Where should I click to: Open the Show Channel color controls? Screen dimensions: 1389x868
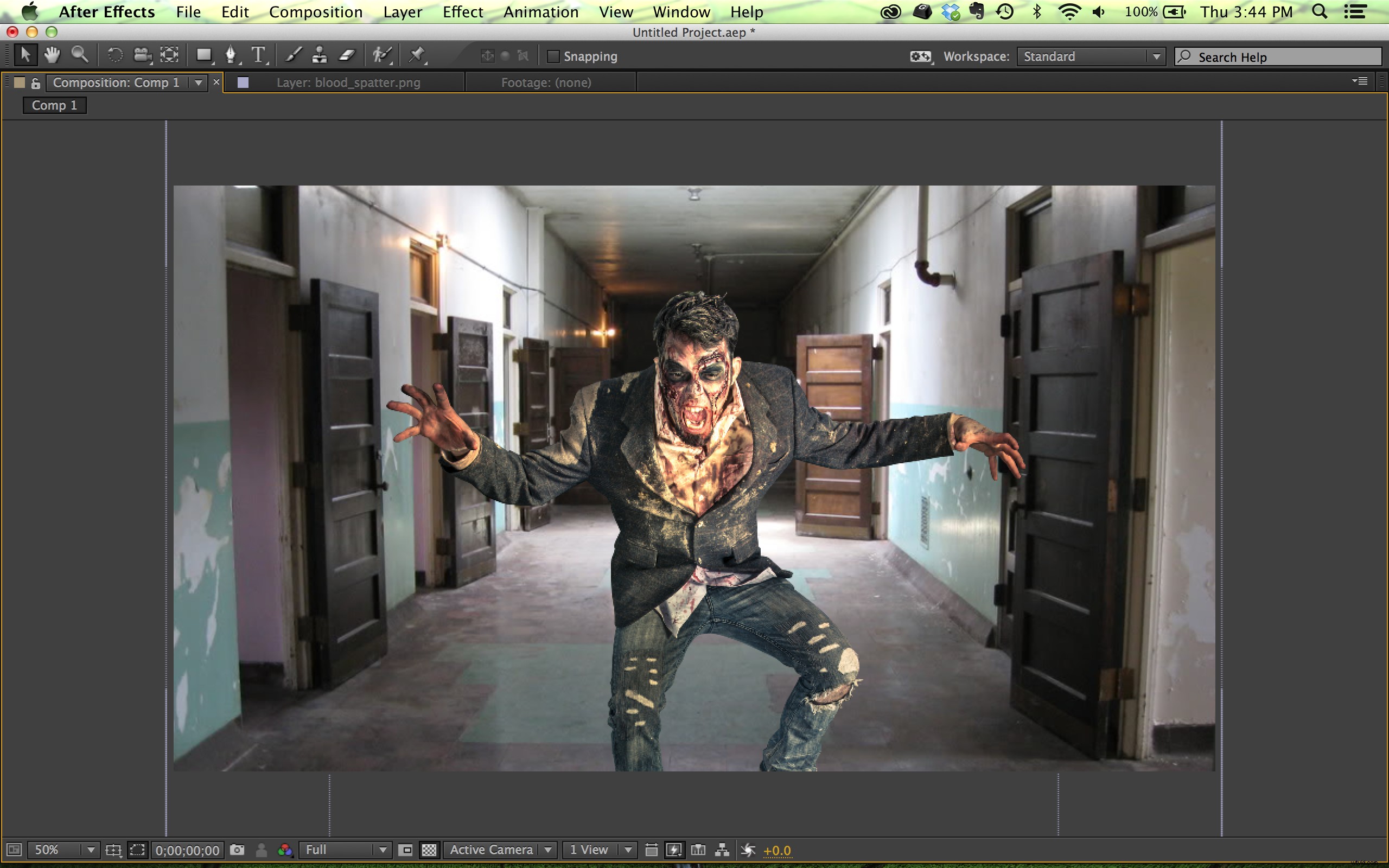click(x=285, y=850)
